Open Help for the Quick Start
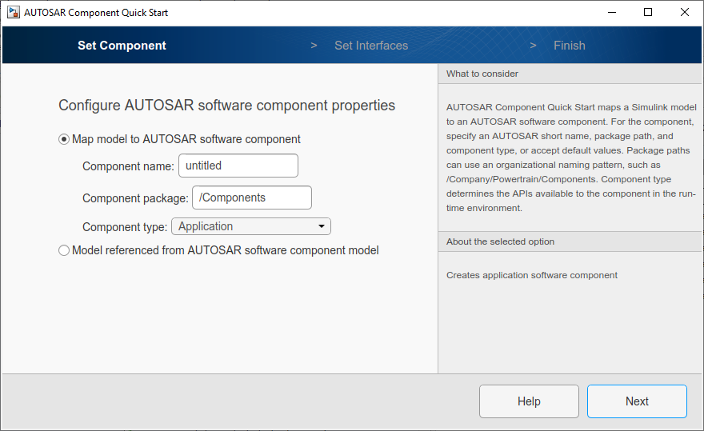 click(x=529, y=401)
